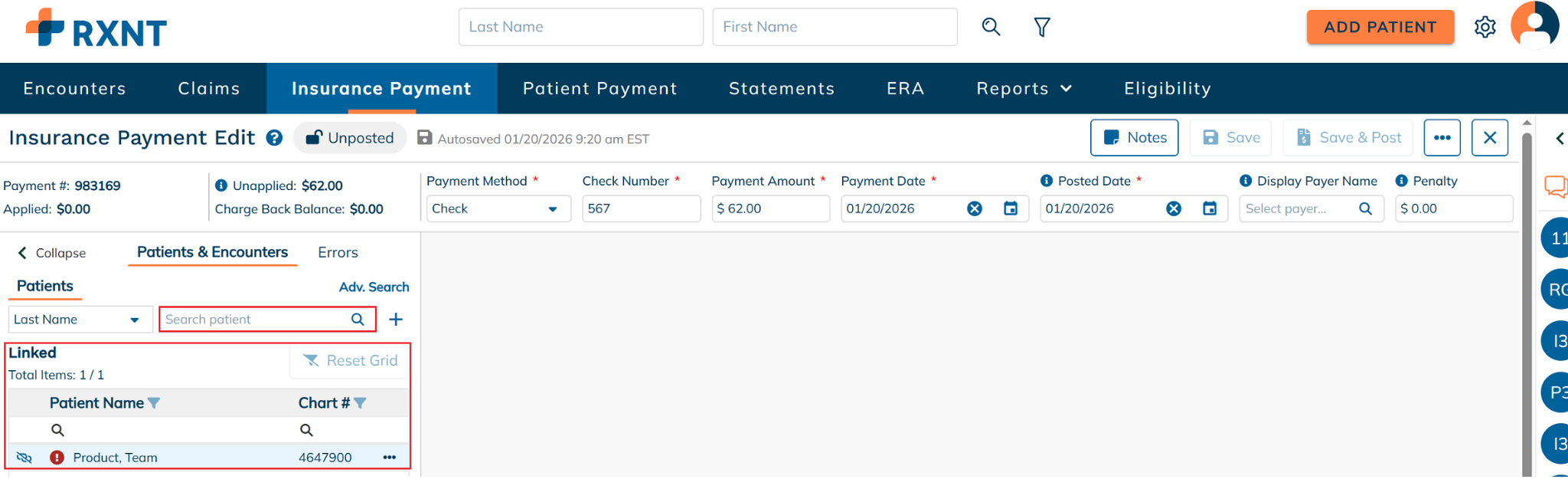Screen dimensions: 1568x479
Task: Open the three-dot menu for Product, Team
Action: (x=390, y=458)
